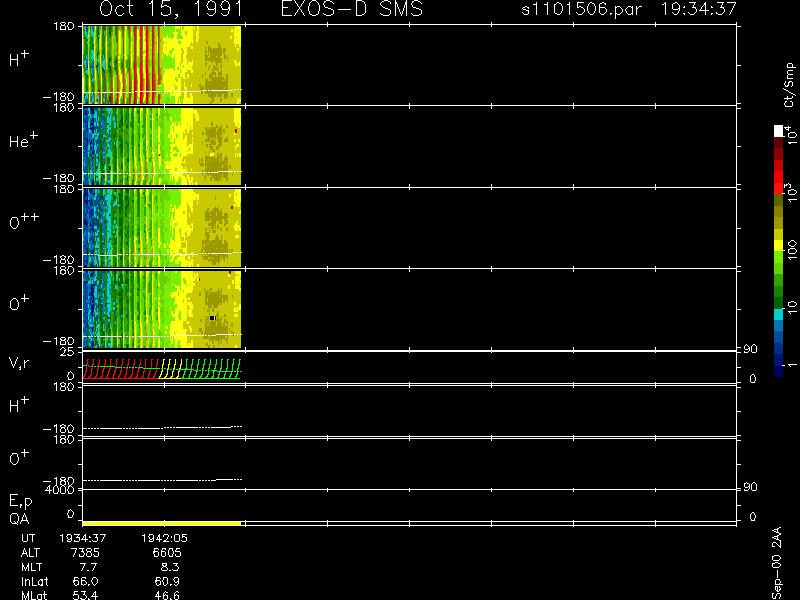Click the dark blue pixel in the O+ spectrogram

tap(212, 318)
